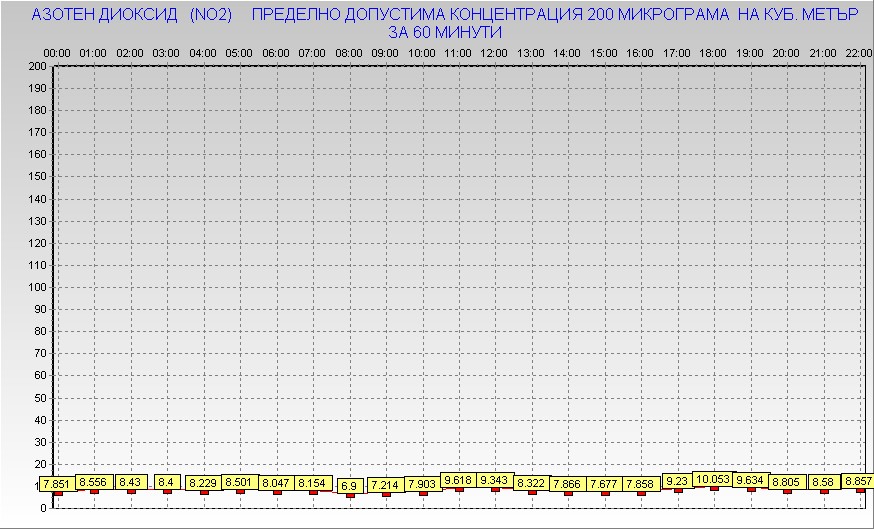Click the 10.053 data label at 18:00
Viewport: 874px width, 529px height.
click(x=713, y=479)
